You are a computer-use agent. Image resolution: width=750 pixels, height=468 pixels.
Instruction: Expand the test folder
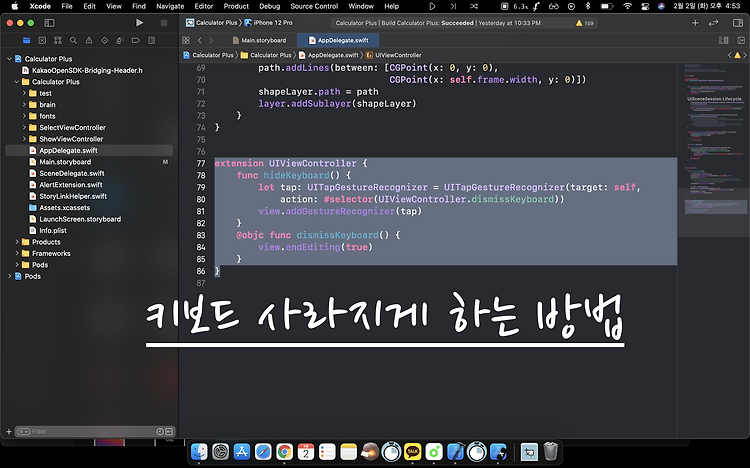click(24, 93)
